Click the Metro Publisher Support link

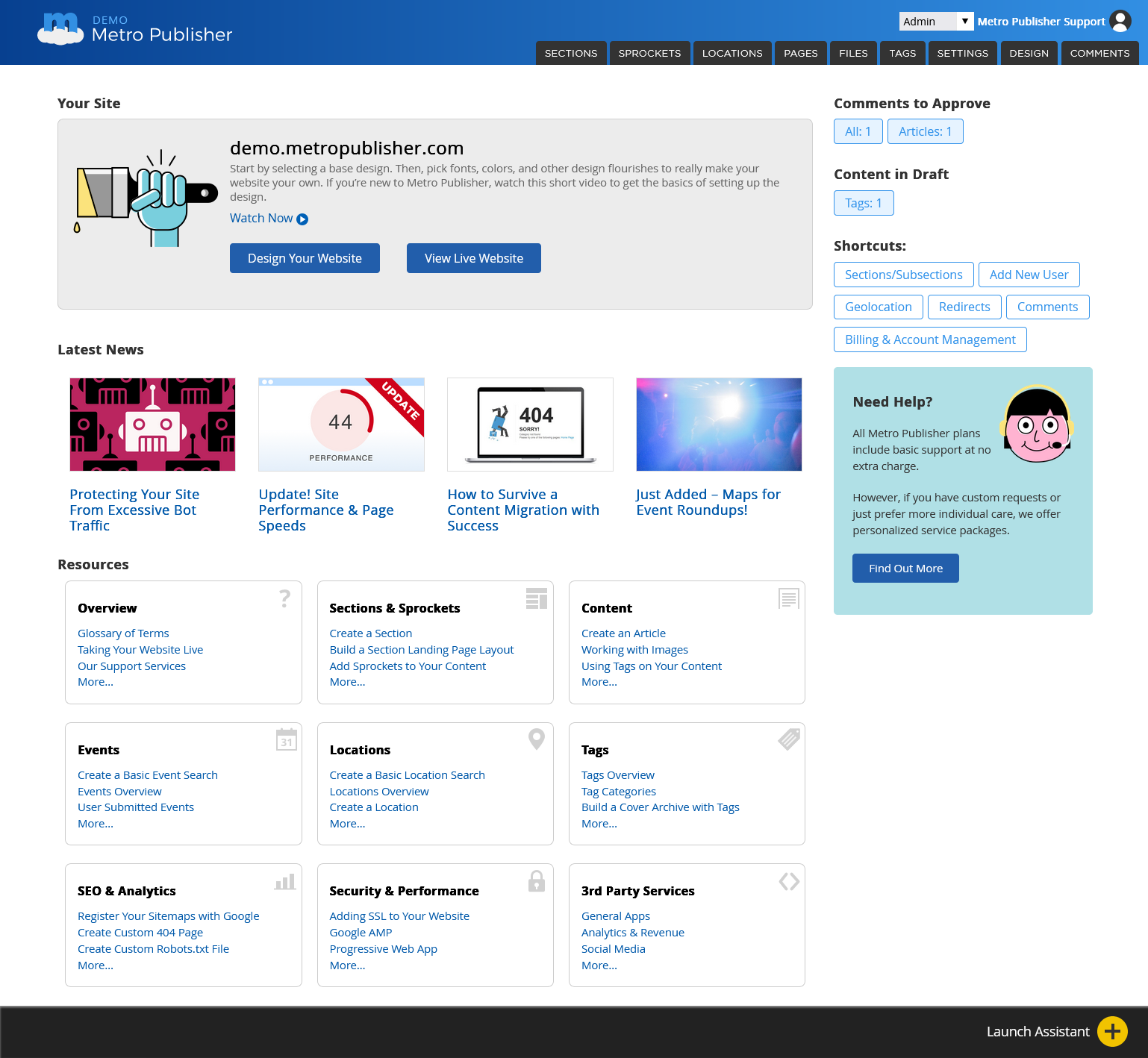(x=1041, y=22)
